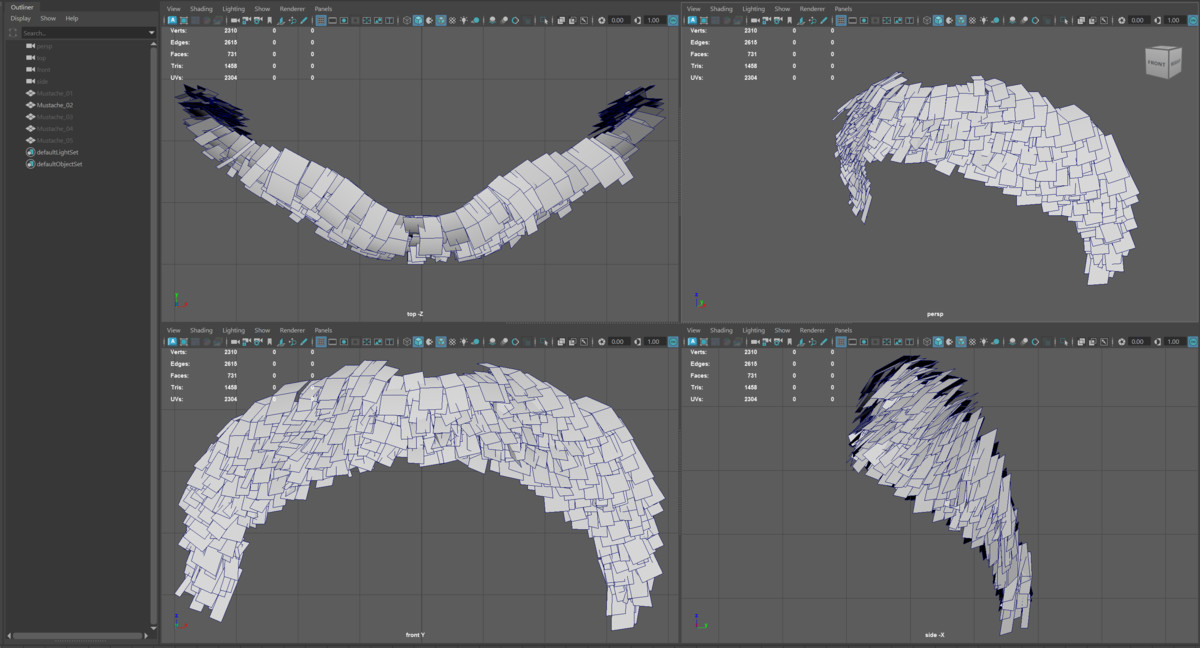Click the gamma value field in the top -Z panel

653,20
